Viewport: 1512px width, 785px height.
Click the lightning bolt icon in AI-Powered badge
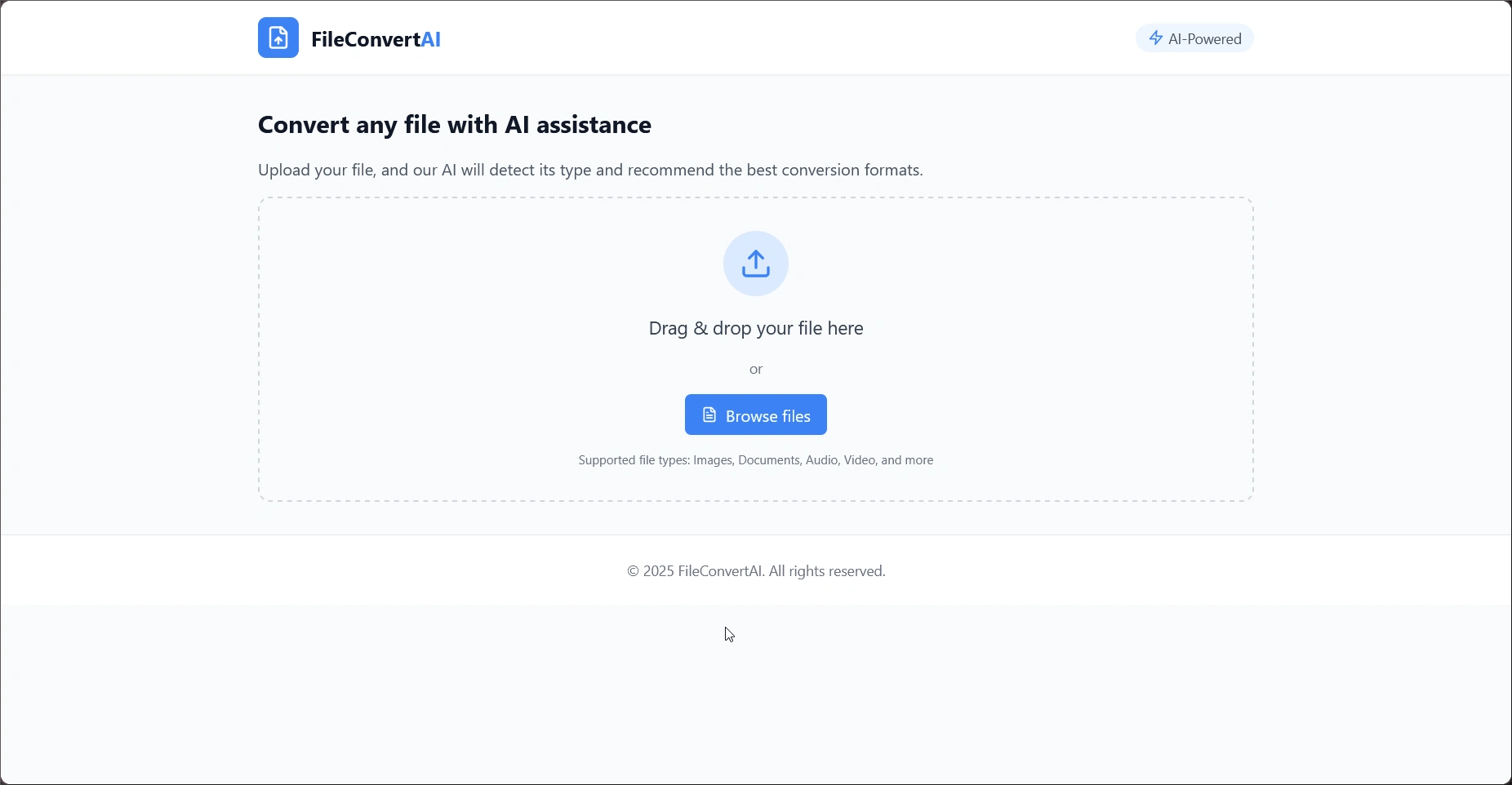point(1156,38)
